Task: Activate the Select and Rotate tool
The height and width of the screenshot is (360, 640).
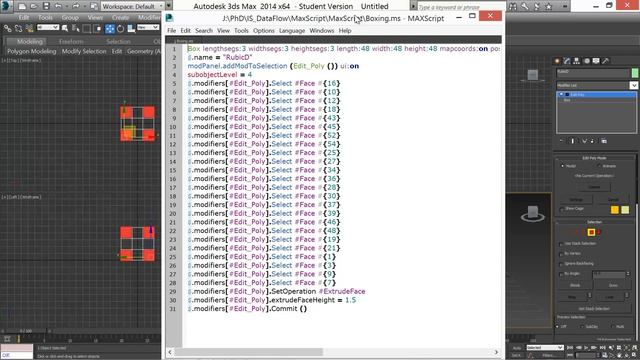Action: (120, 28)
